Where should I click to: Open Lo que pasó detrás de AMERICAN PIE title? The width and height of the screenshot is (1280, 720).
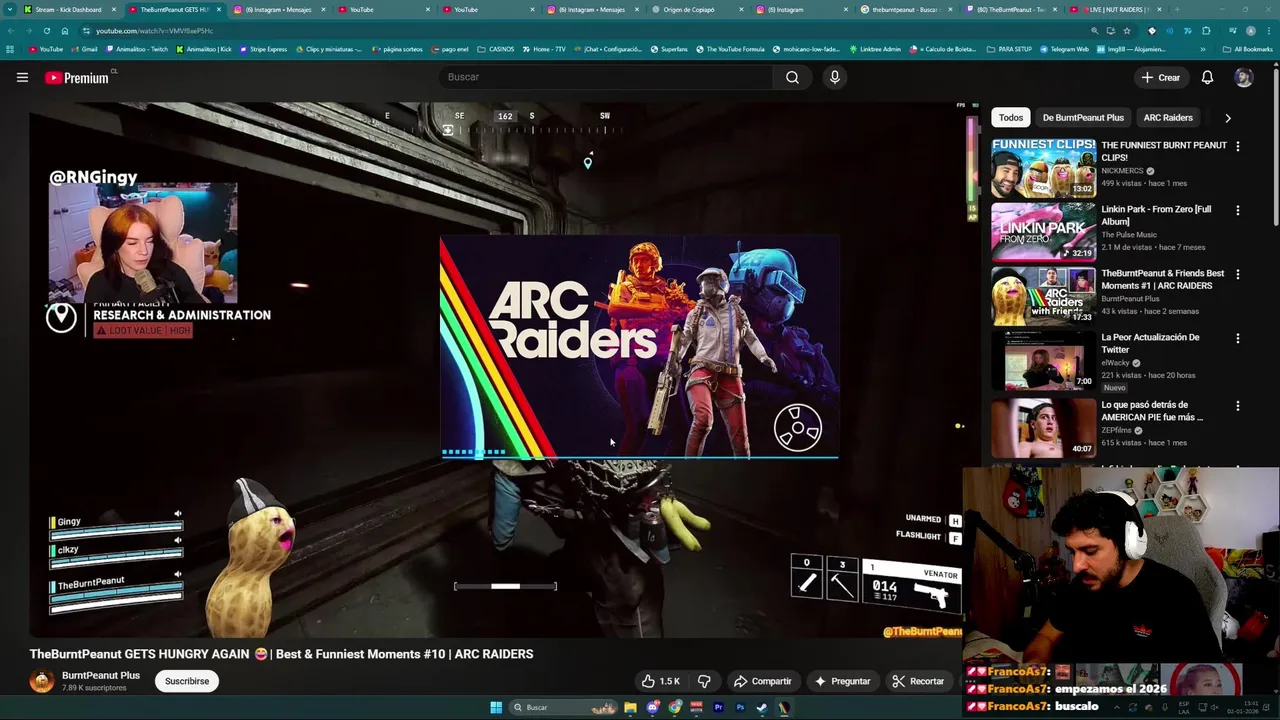point(1152,411)
